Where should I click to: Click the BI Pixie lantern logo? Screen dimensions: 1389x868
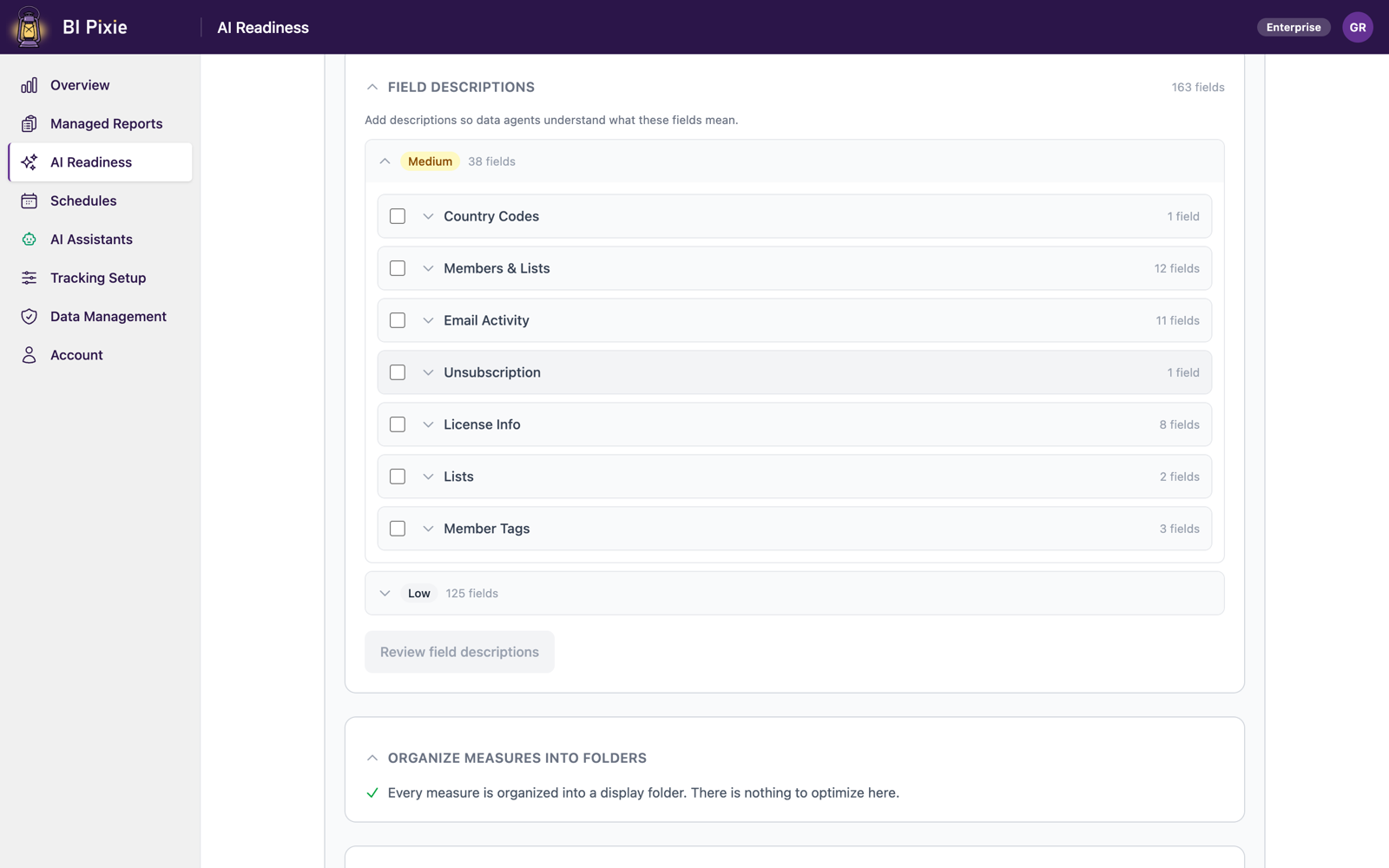point(29,27)
